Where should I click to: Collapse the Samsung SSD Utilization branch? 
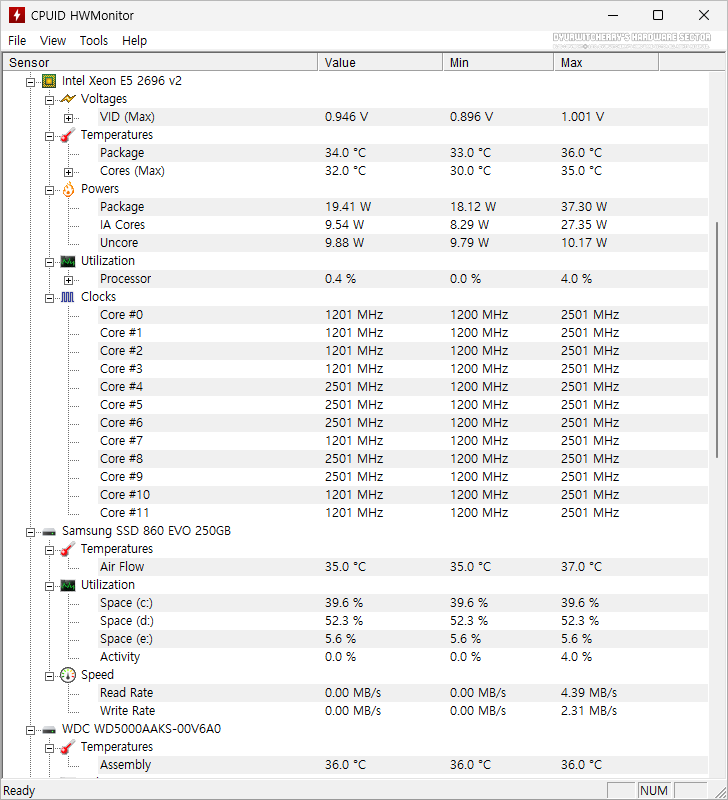[49, 586]
